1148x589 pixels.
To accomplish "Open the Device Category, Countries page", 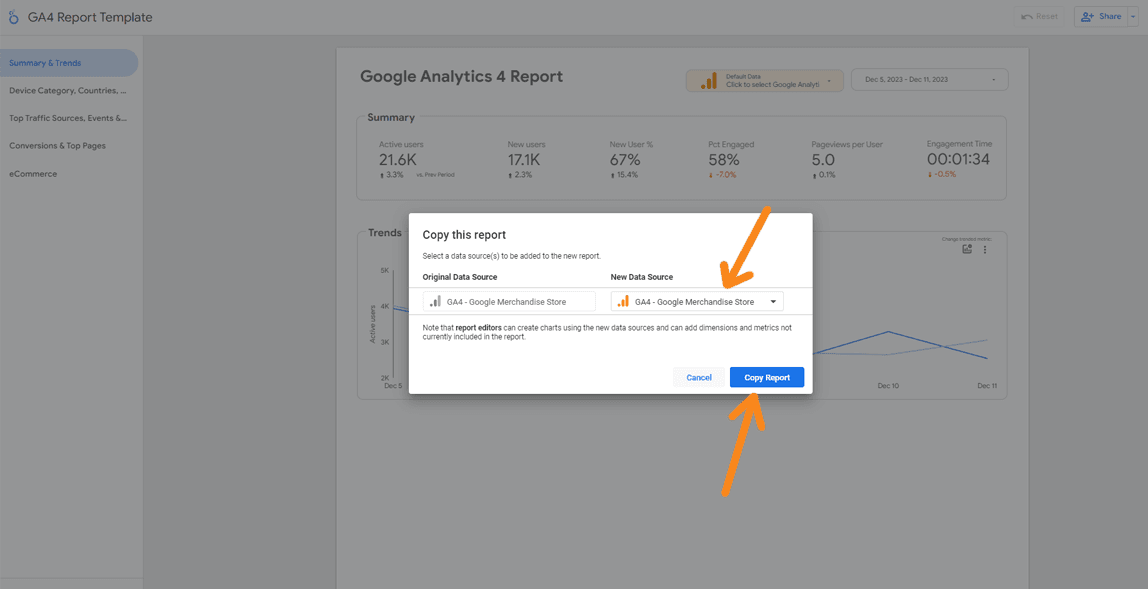I will (68, 91).
